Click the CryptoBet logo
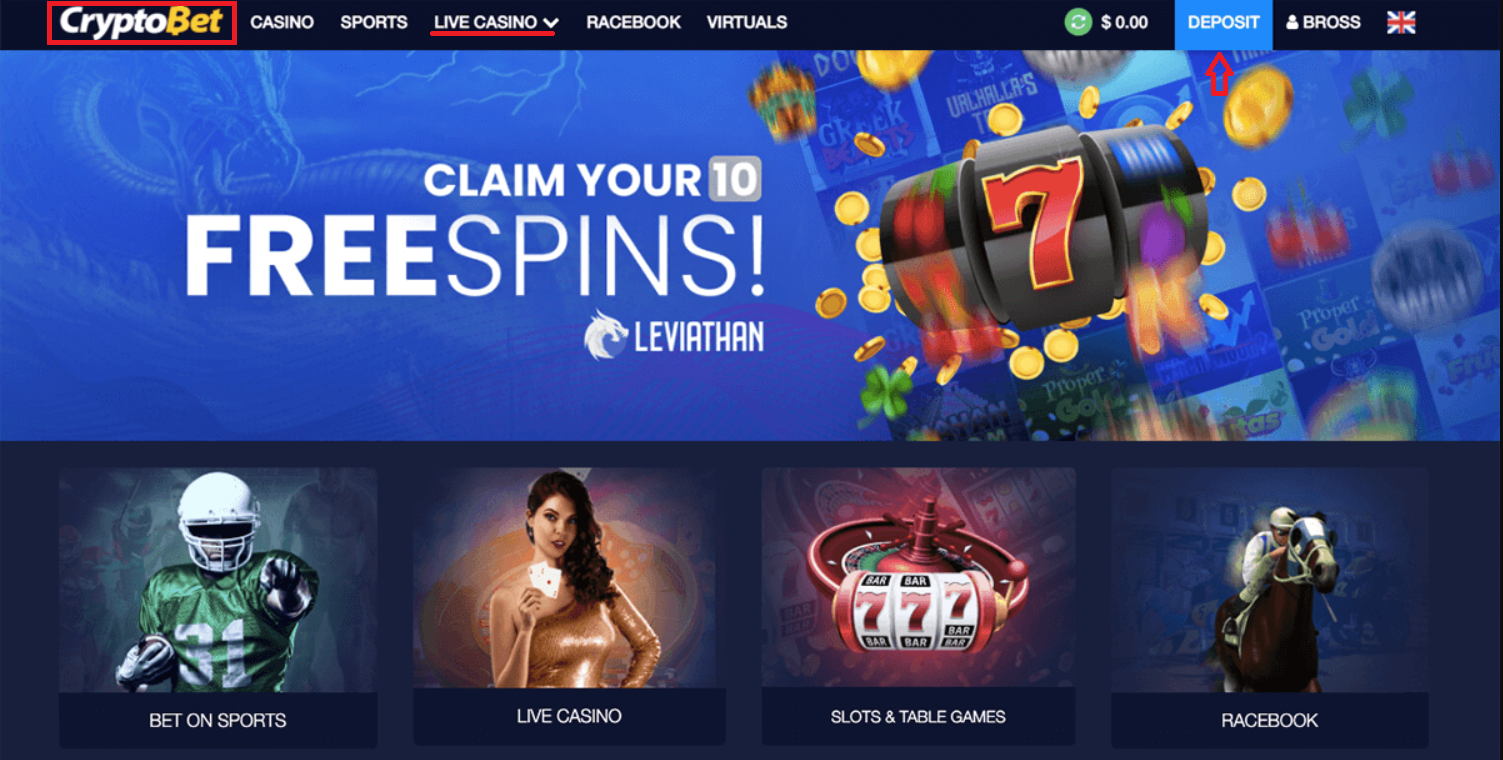Viewport: 1503px width, 760px height. pyautogui.click(x=141, y=22)
